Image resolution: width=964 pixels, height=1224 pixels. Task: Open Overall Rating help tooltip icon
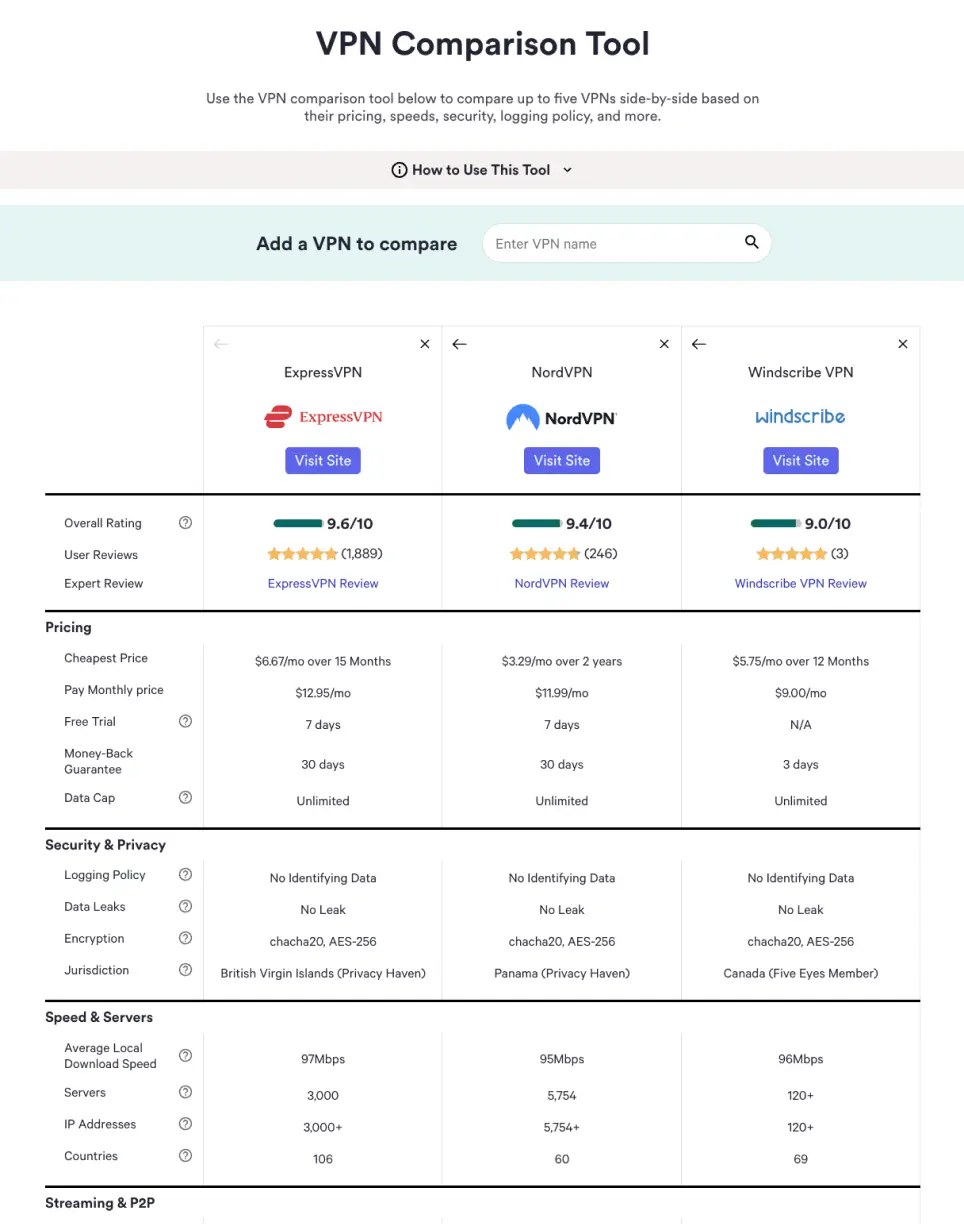[x=185, y=523]
